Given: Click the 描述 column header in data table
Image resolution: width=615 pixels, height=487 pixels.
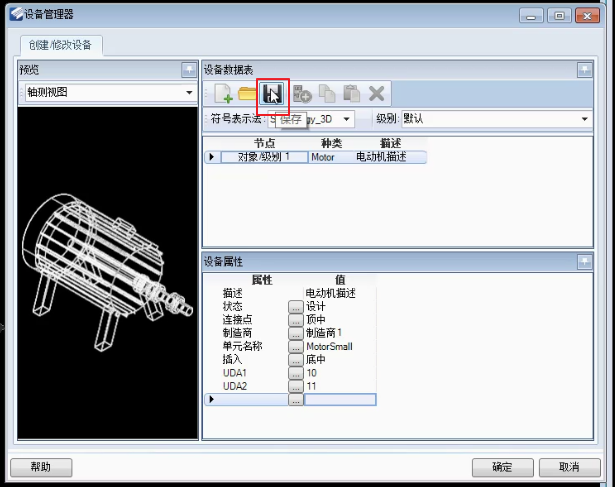Looking at the screenshot, I should point(390,144).
